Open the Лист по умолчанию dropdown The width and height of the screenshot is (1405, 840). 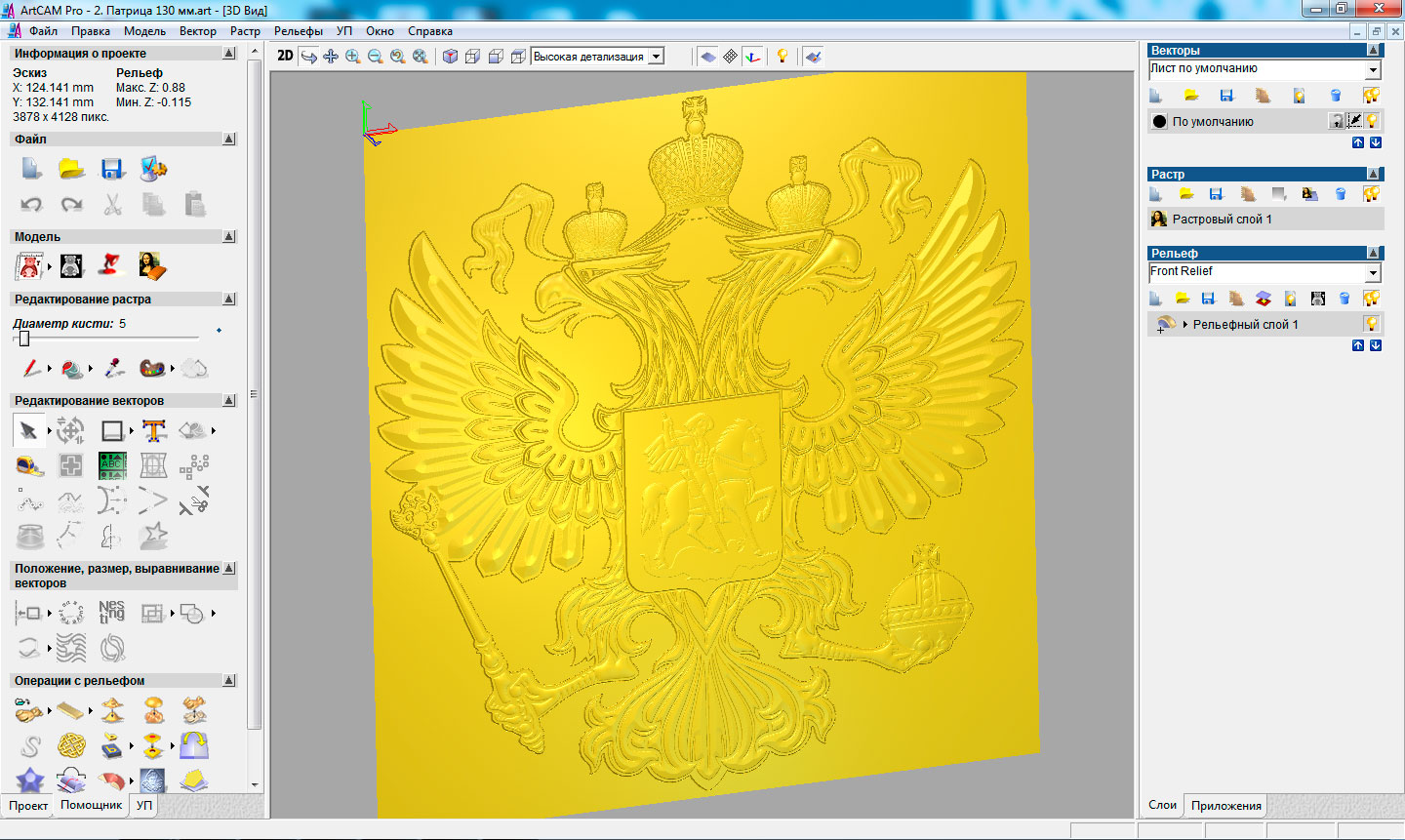click(1373, 70)
